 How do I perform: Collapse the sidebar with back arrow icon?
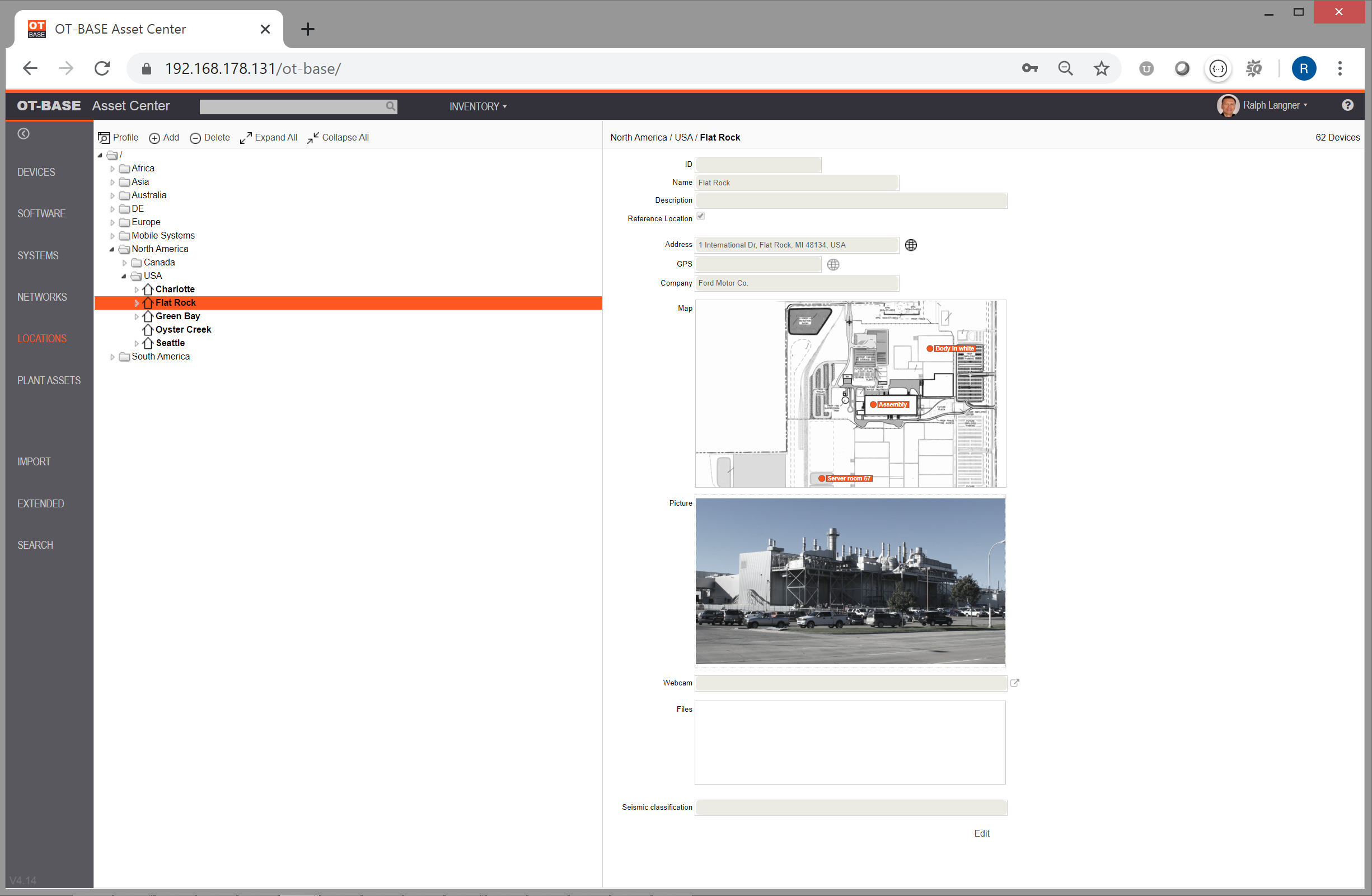[x=24, y=134]
